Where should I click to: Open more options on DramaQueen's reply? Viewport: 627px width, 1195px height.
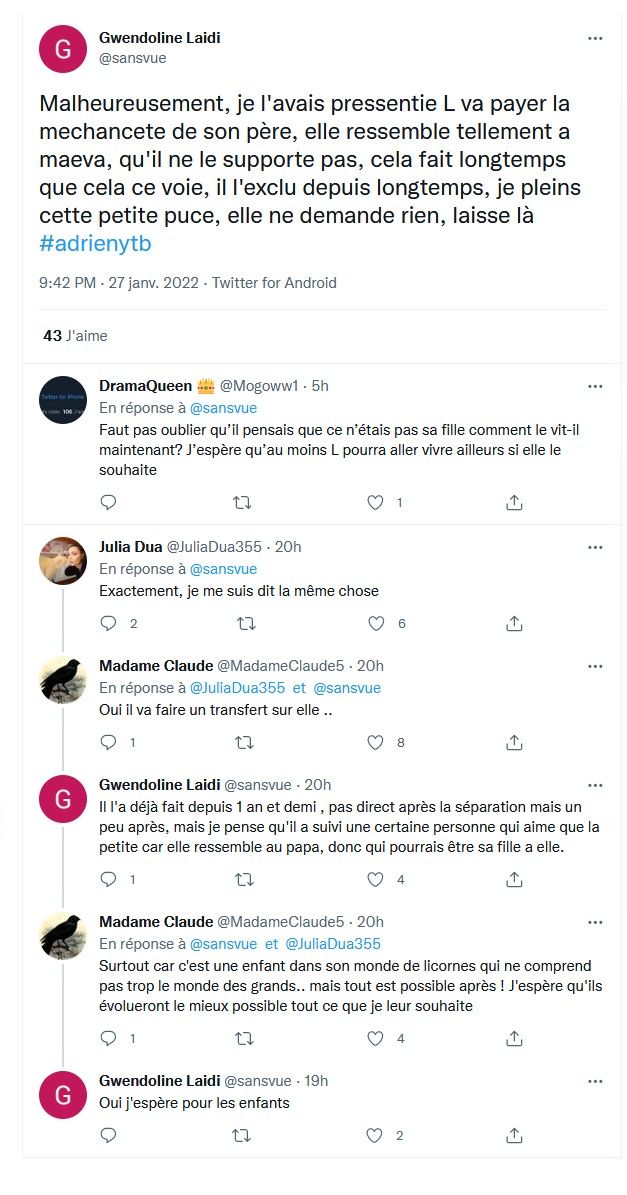coord(595,386)
